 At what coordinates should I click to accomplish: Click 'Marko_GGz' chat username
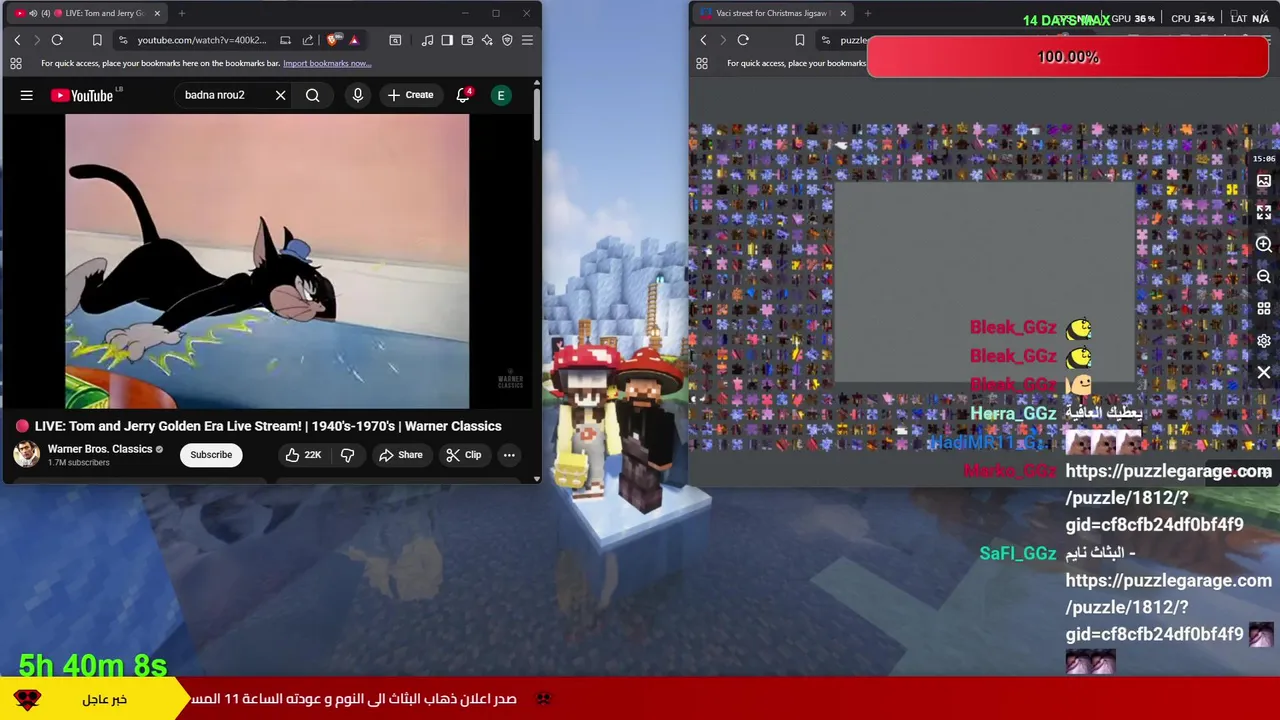[1010, 471]
